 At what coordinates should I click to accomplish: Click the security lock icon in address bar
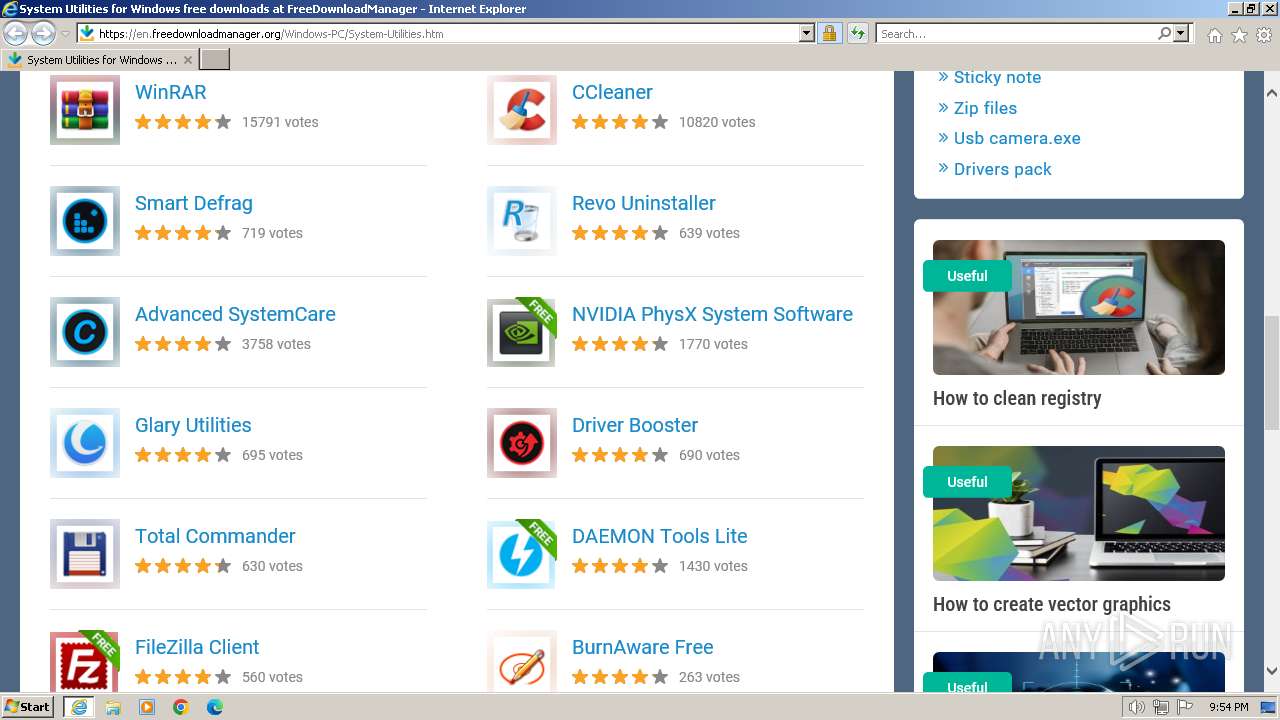click(x=829, y=33)
